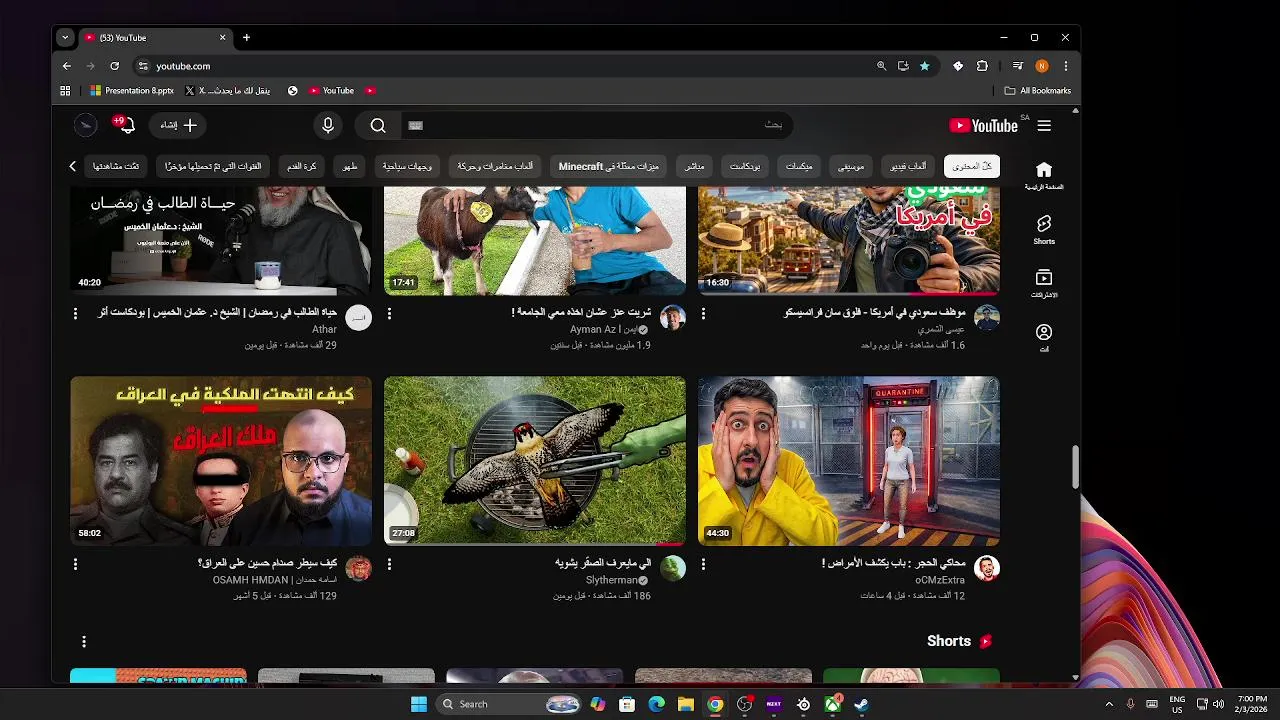Click the Athar channel name
This screenshot has height=720, width=1280.
324,329
